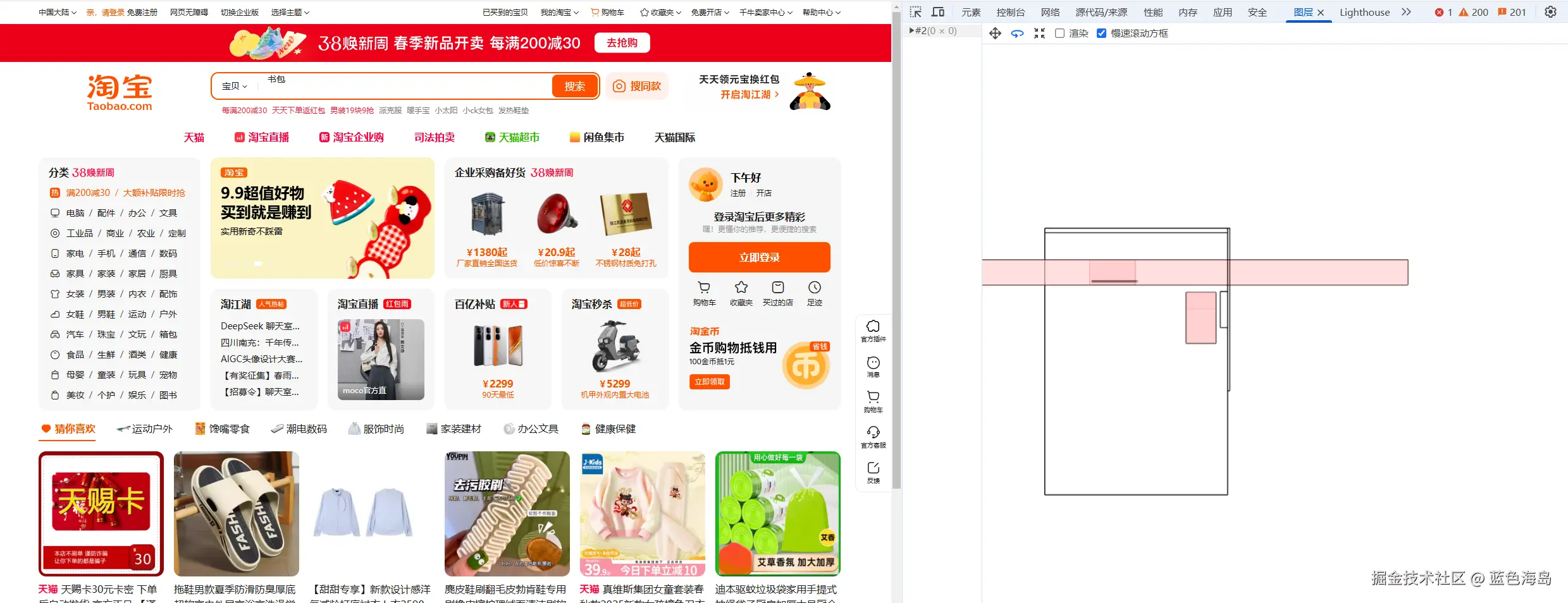1568x603 pixels.
Task: Click the 开启淘江湖 link
Action: 750,94
